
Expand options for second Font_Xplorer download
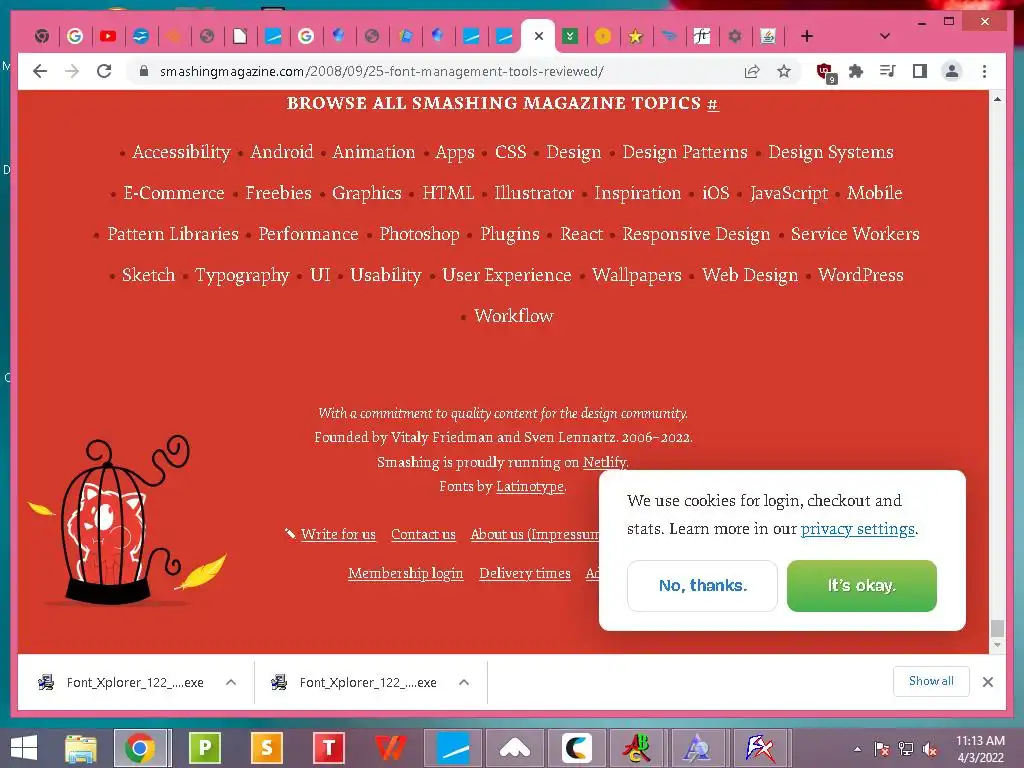464,682
